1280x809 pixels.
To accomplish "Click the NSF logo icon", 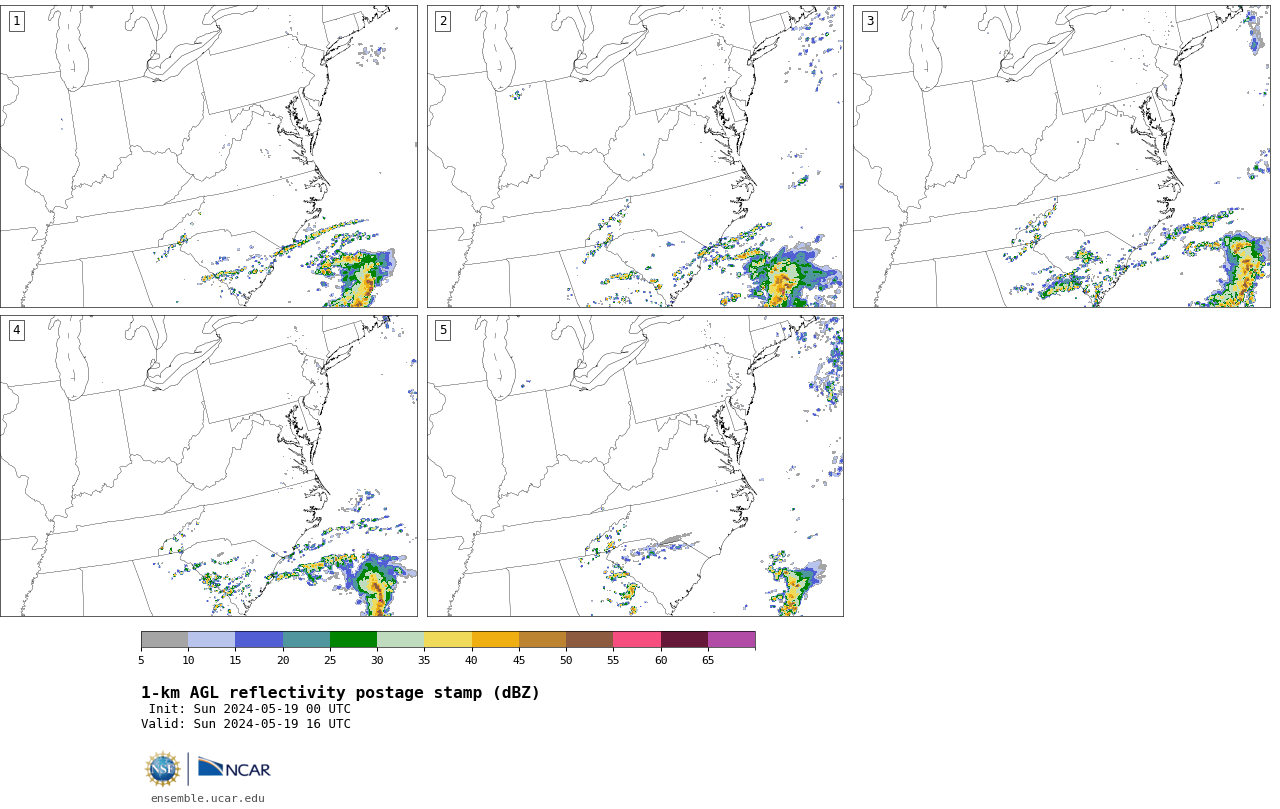I will pyautogui.click(x=163, y=769).
